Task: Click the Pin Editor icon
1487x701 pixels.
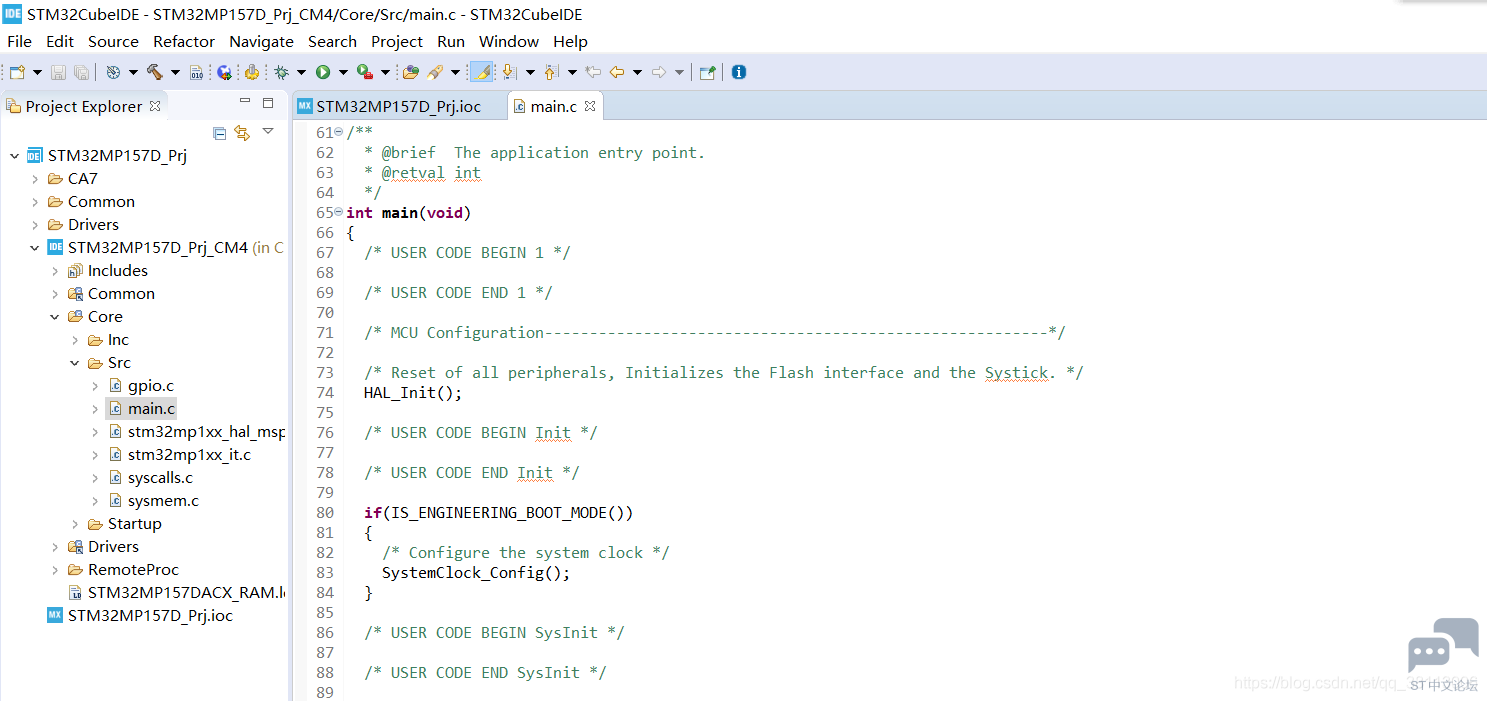Action: pyautogui.click(x=708, y=72)
